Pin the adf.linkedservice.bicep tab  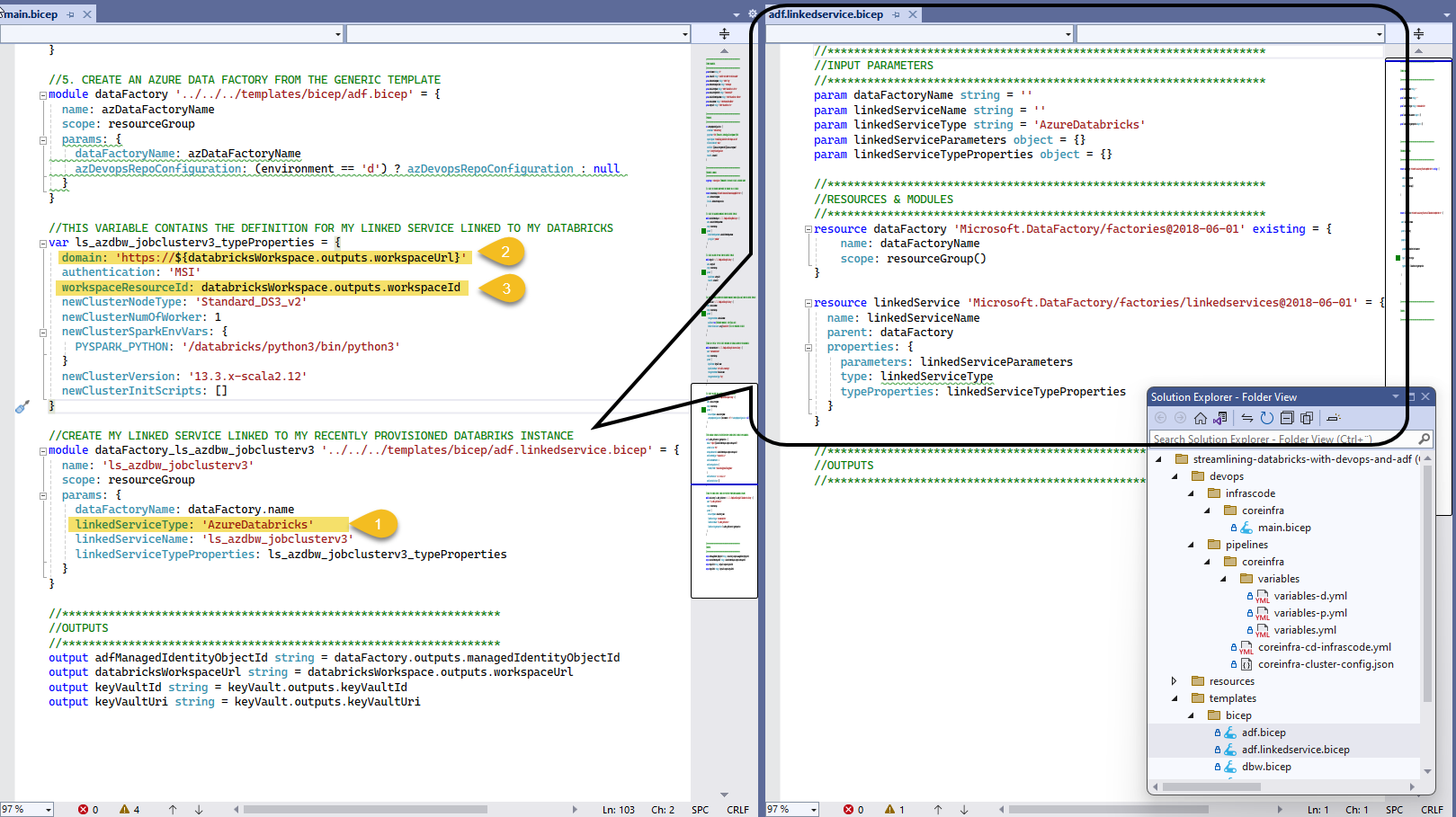point(896,14)
